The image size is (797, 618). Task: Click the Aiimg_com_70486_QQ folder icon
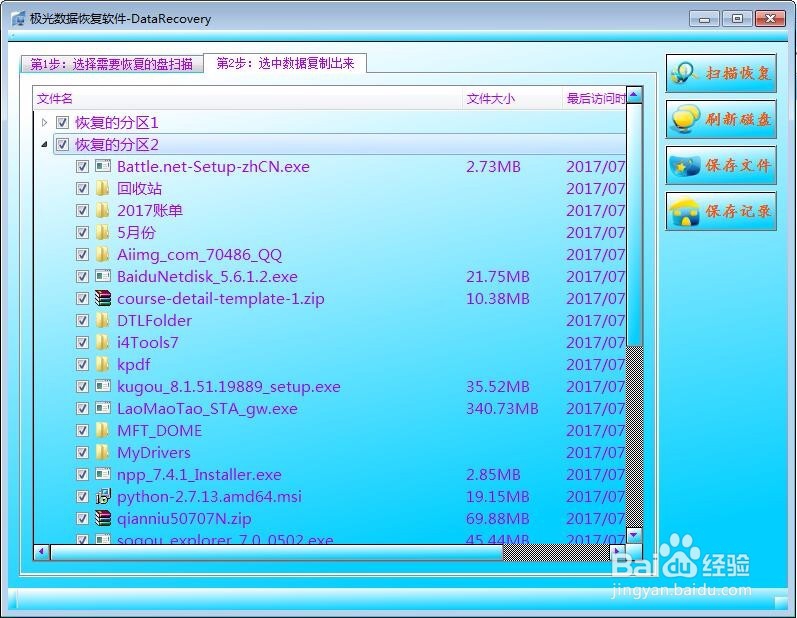[103, 254]
